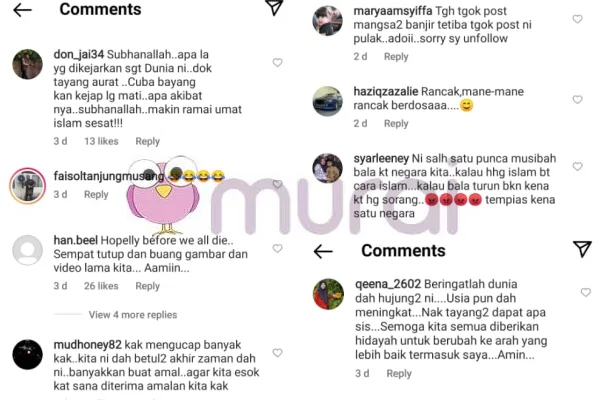The image size is (600, 400).
Task: Like don_jai34's comment with the heart
Action: [277, 62]
